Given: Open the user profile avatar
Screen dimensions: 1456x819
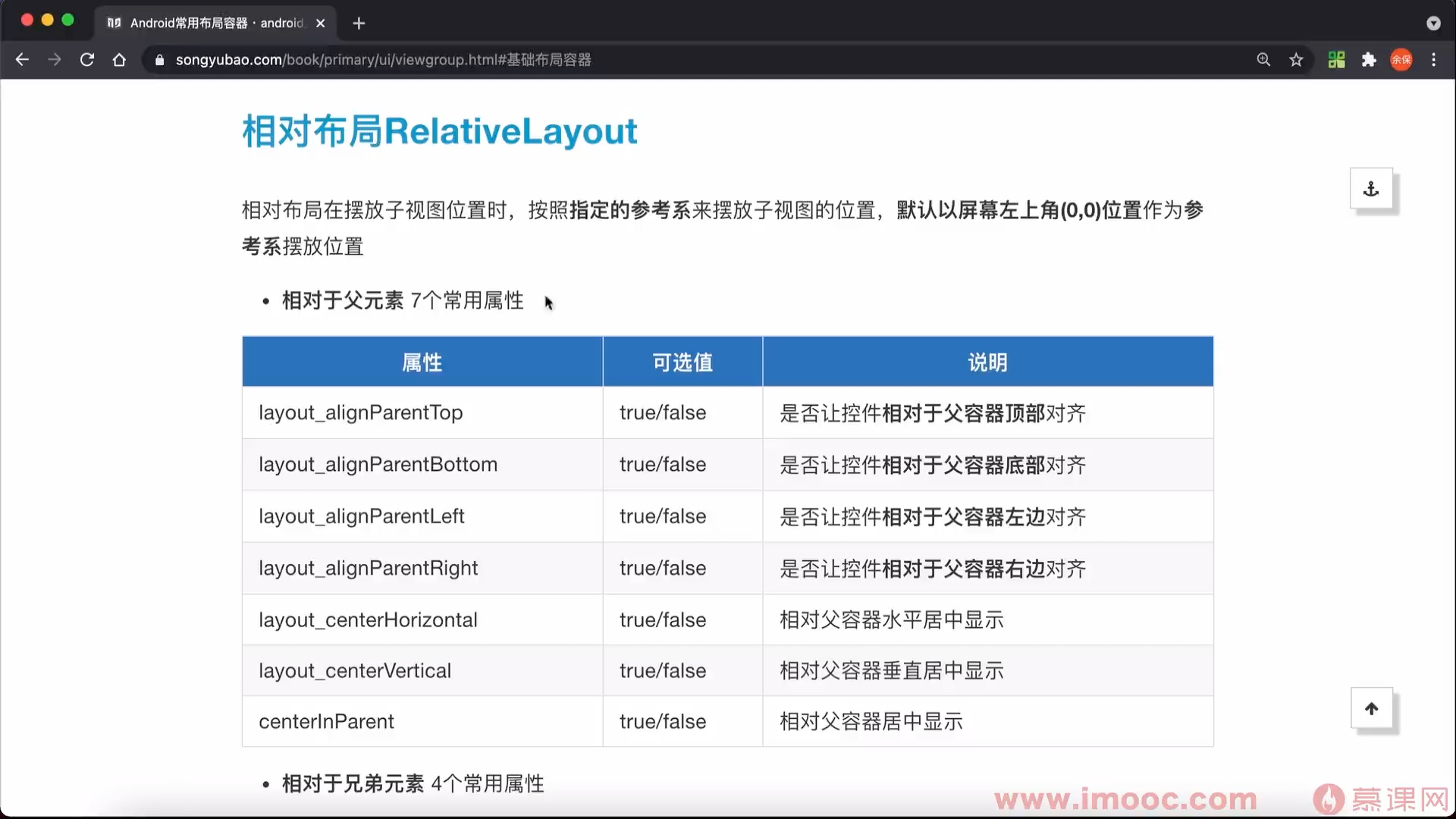Looking at the screenshot, I should pos(1401,59).
